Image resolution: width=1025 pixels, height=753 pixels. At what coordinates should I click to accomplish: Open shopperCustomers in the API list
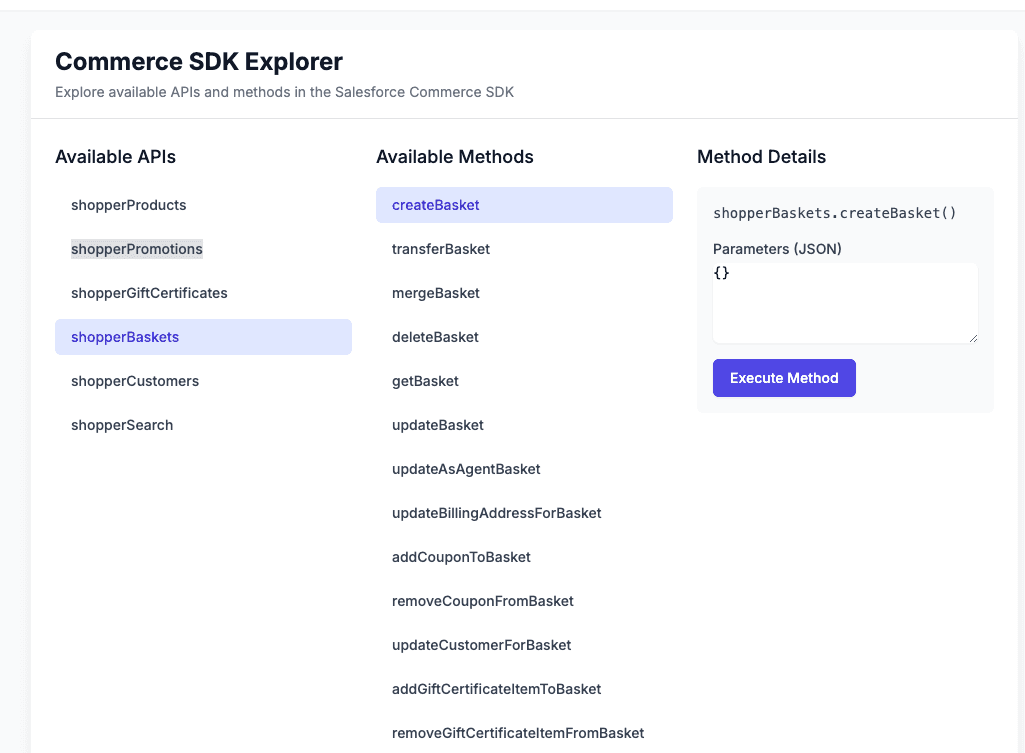pos(203,381)
